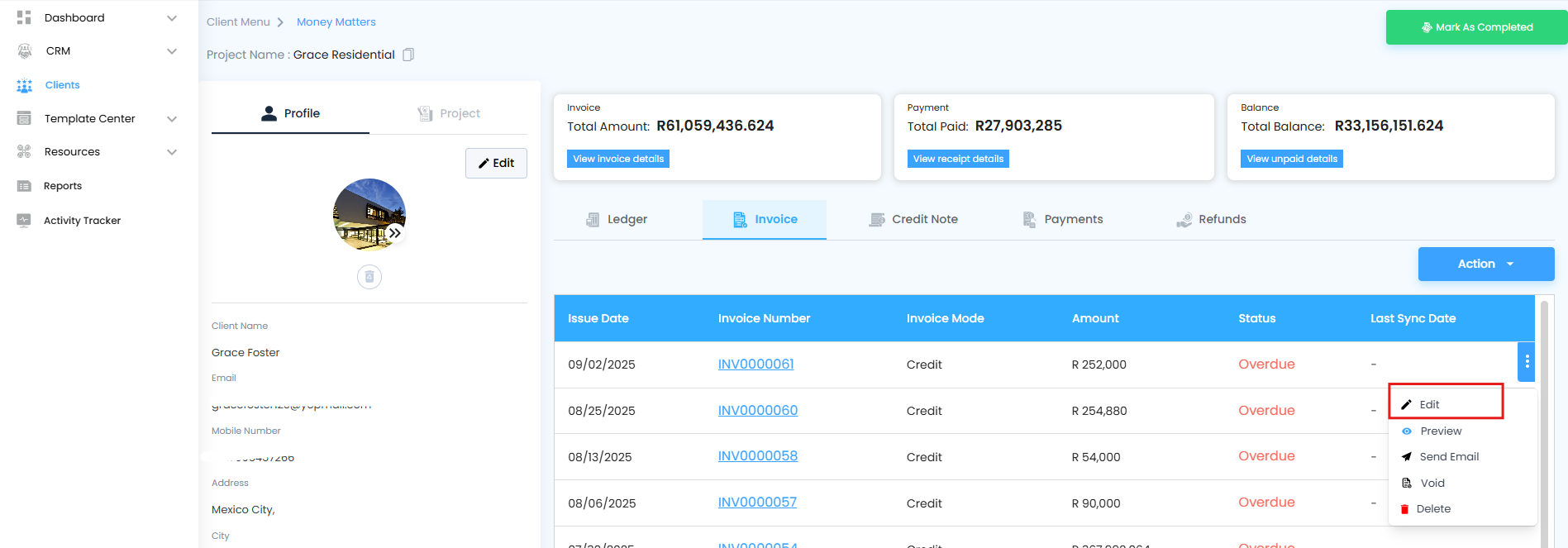Open the Clients people icon
Image resolution: width=1568 pixels, height=548 pixels.
coord(25,85)
